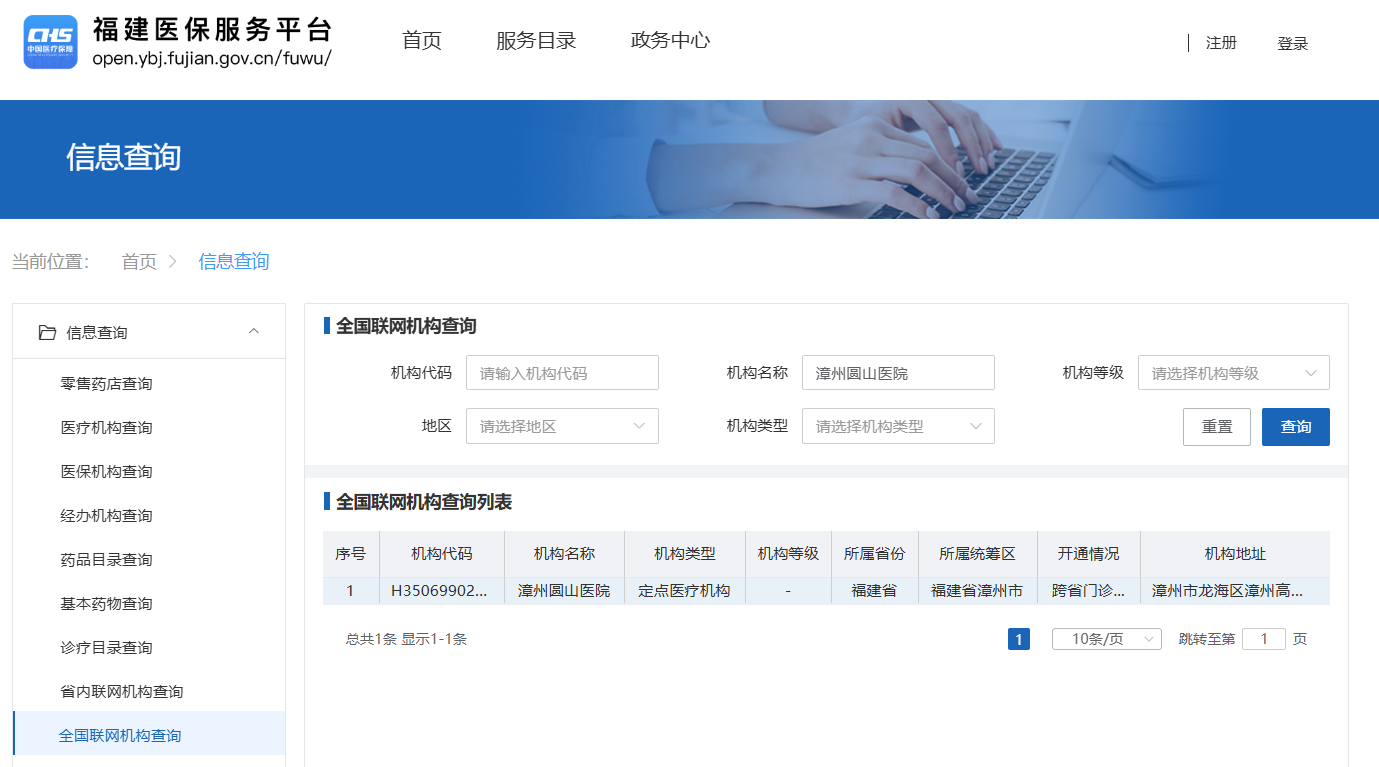Select 零售药店查询 in the sidebar
The height and width of the screenshot is (767, 1379).
click(x=107, y=384)
